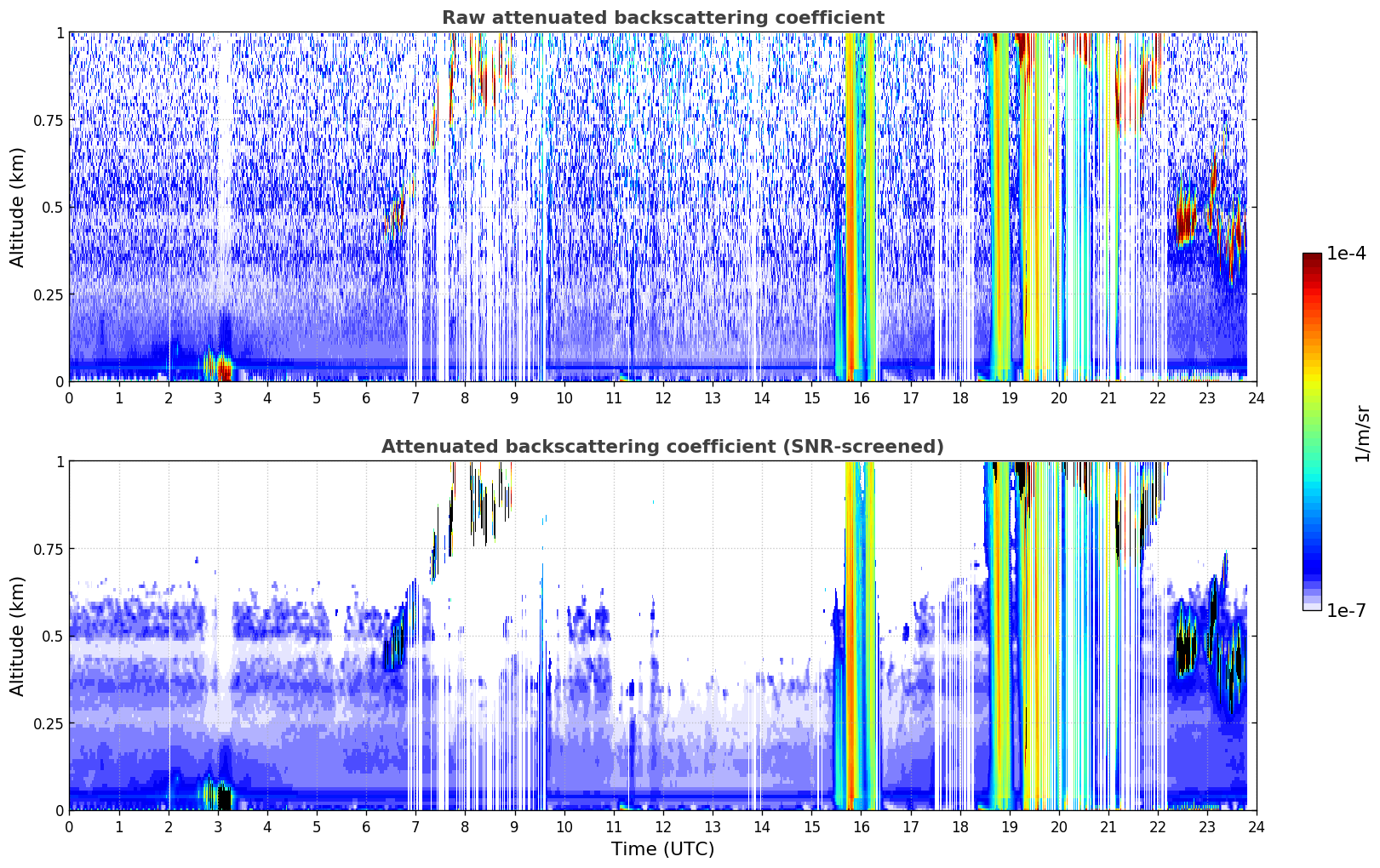Click hour tick "16" under the raw plot

(x=861, y=397)
